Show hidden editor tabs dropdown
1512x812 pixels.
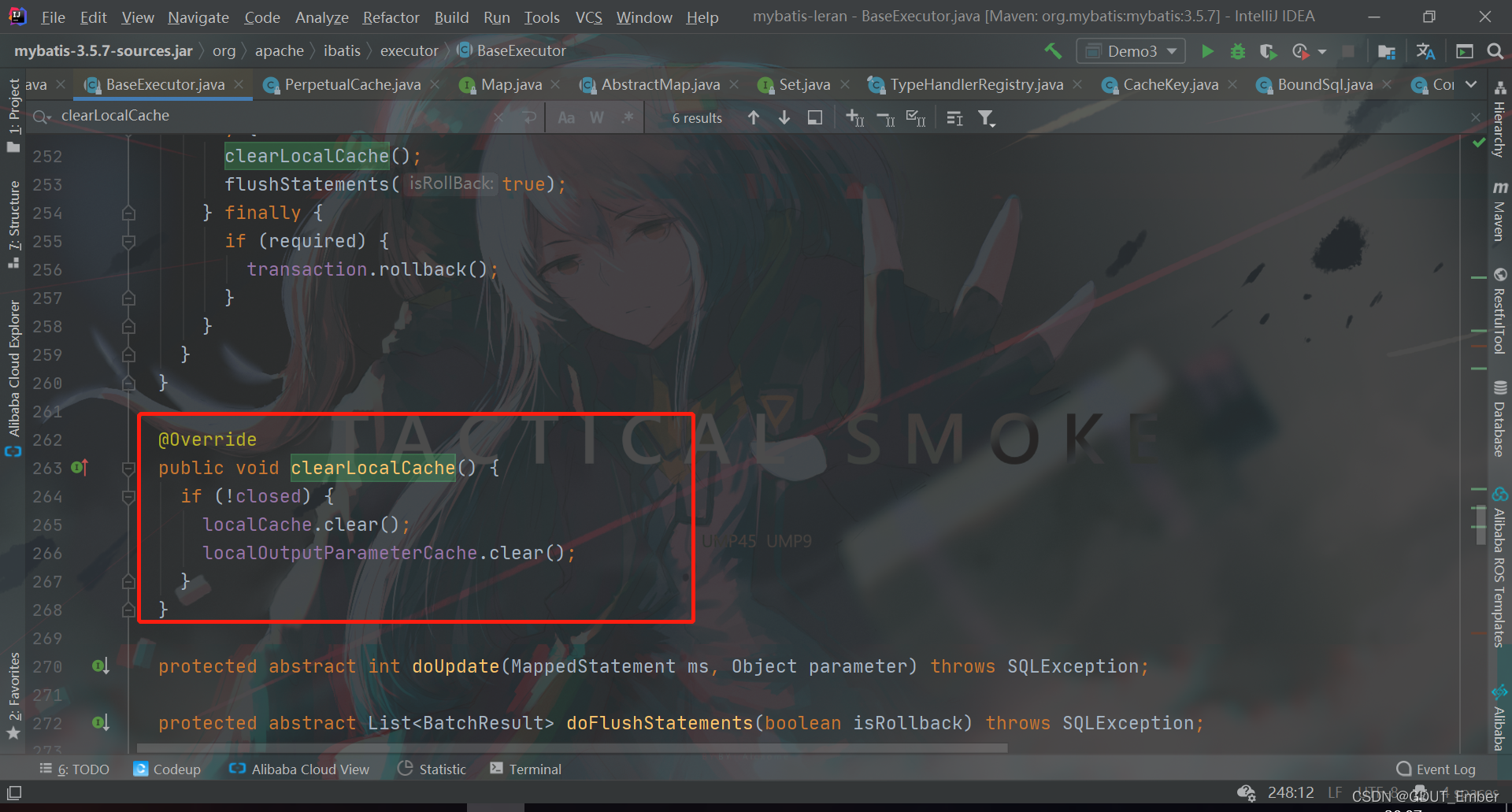pyautogui.click(x=1471, y=84)
